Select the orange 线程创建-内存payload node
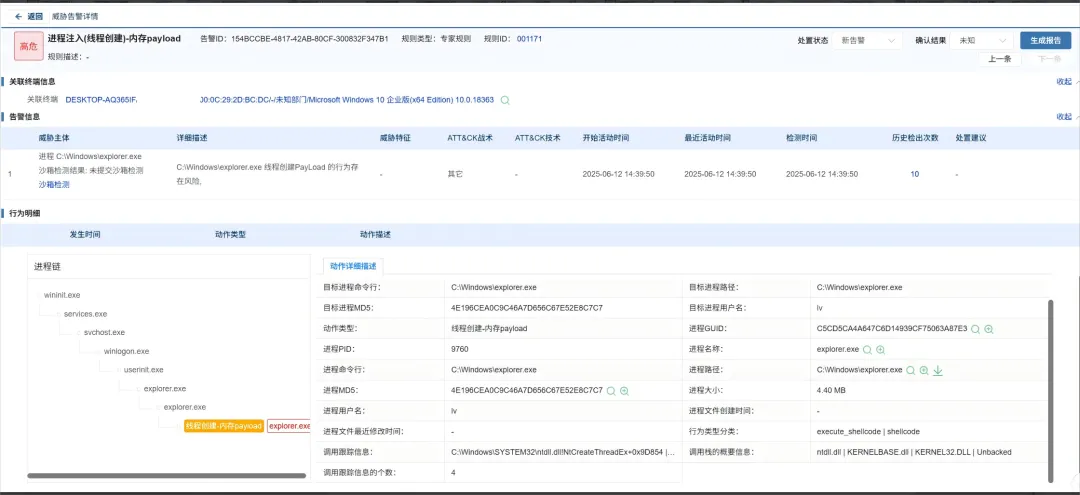The image size is (1080, 495). click(x=224, y=426)
